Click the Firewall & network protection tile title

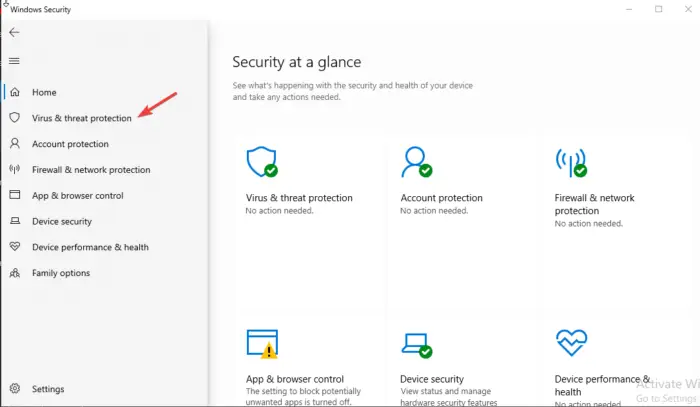pyautogui.click(x=594, y=204)
